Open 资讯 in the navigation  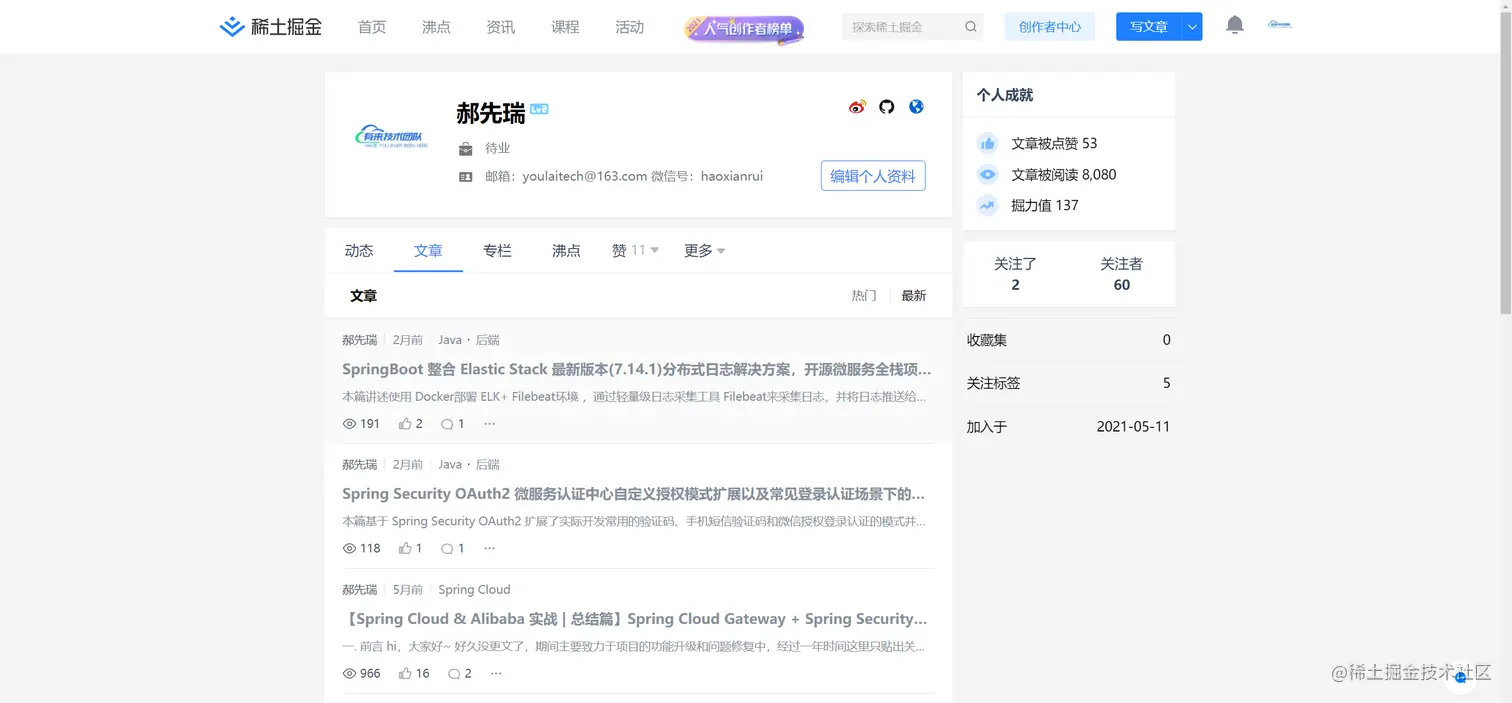tap(500, 27)
